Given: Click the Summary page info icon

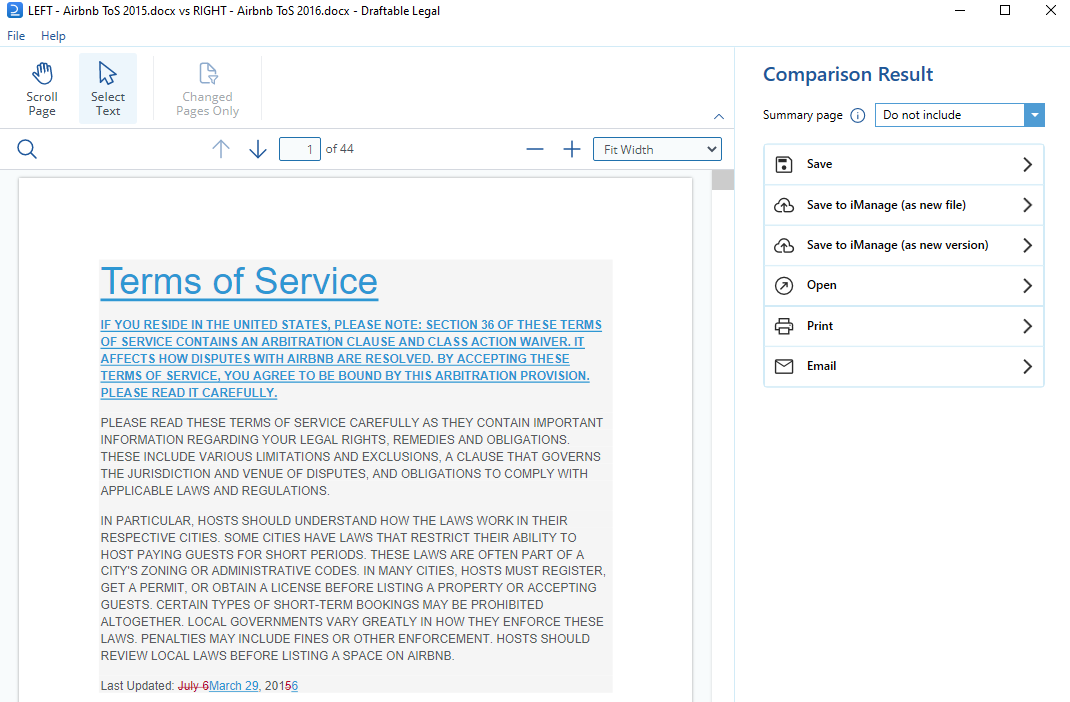Looking at the screenshot, I should pos(858,115).
